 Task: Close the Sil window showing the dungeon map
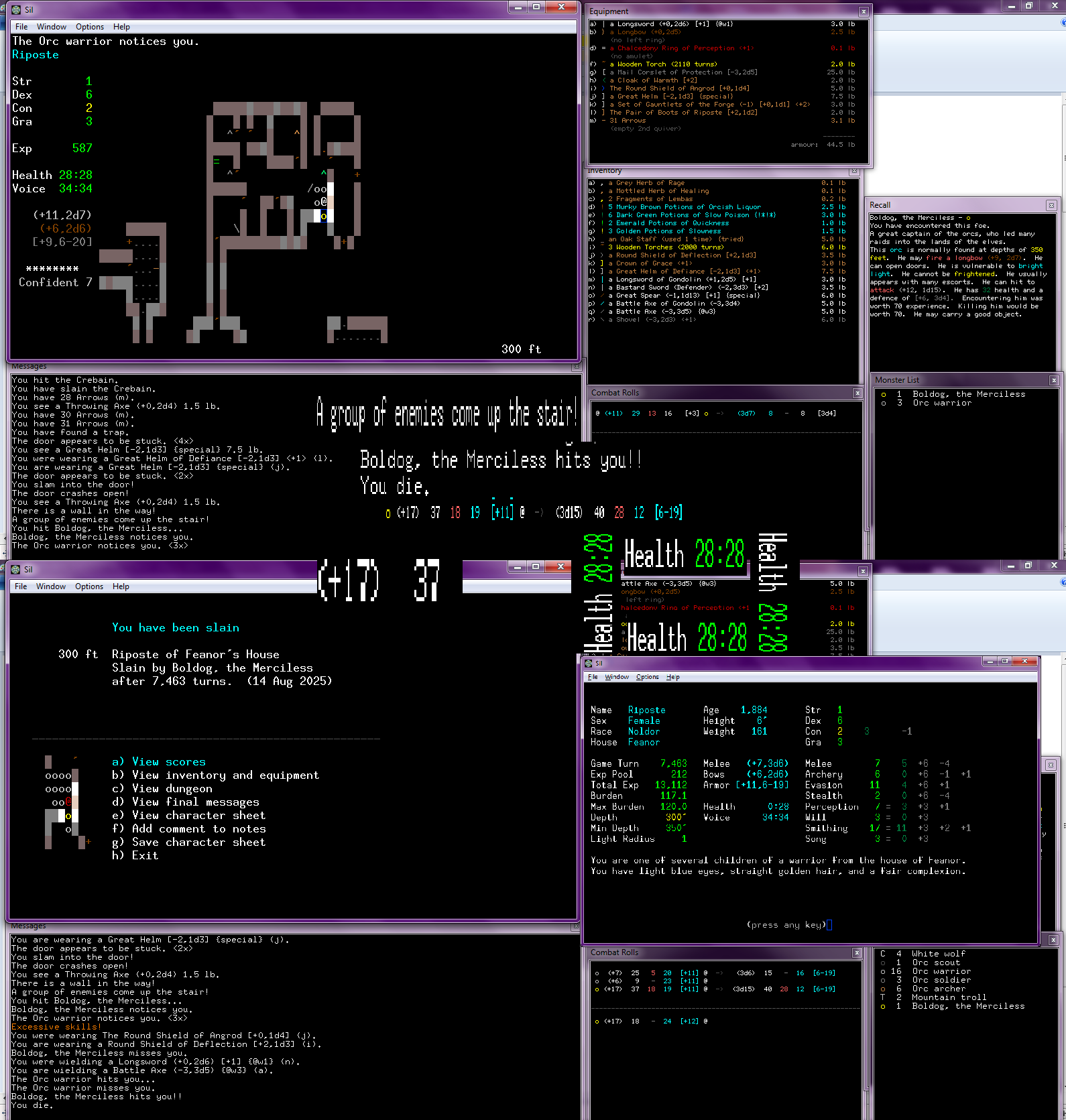[561, 7]
